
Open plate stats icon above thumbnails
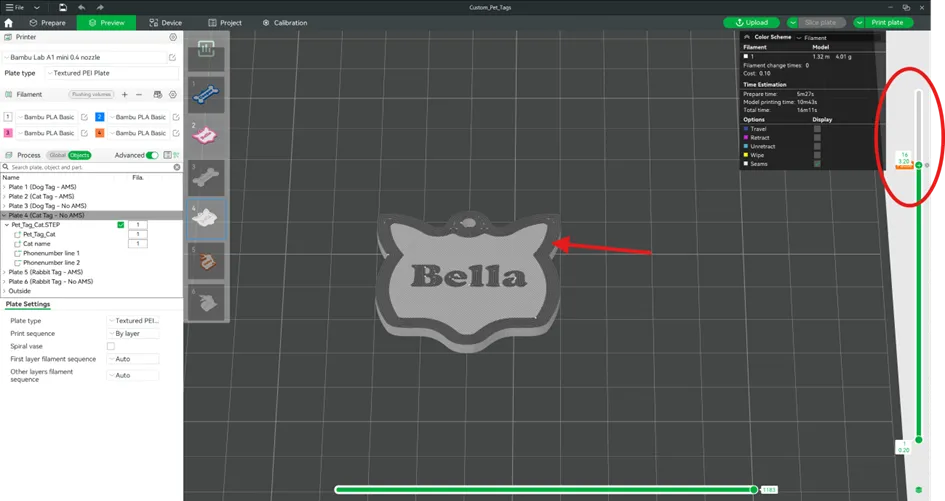[206, 49]
